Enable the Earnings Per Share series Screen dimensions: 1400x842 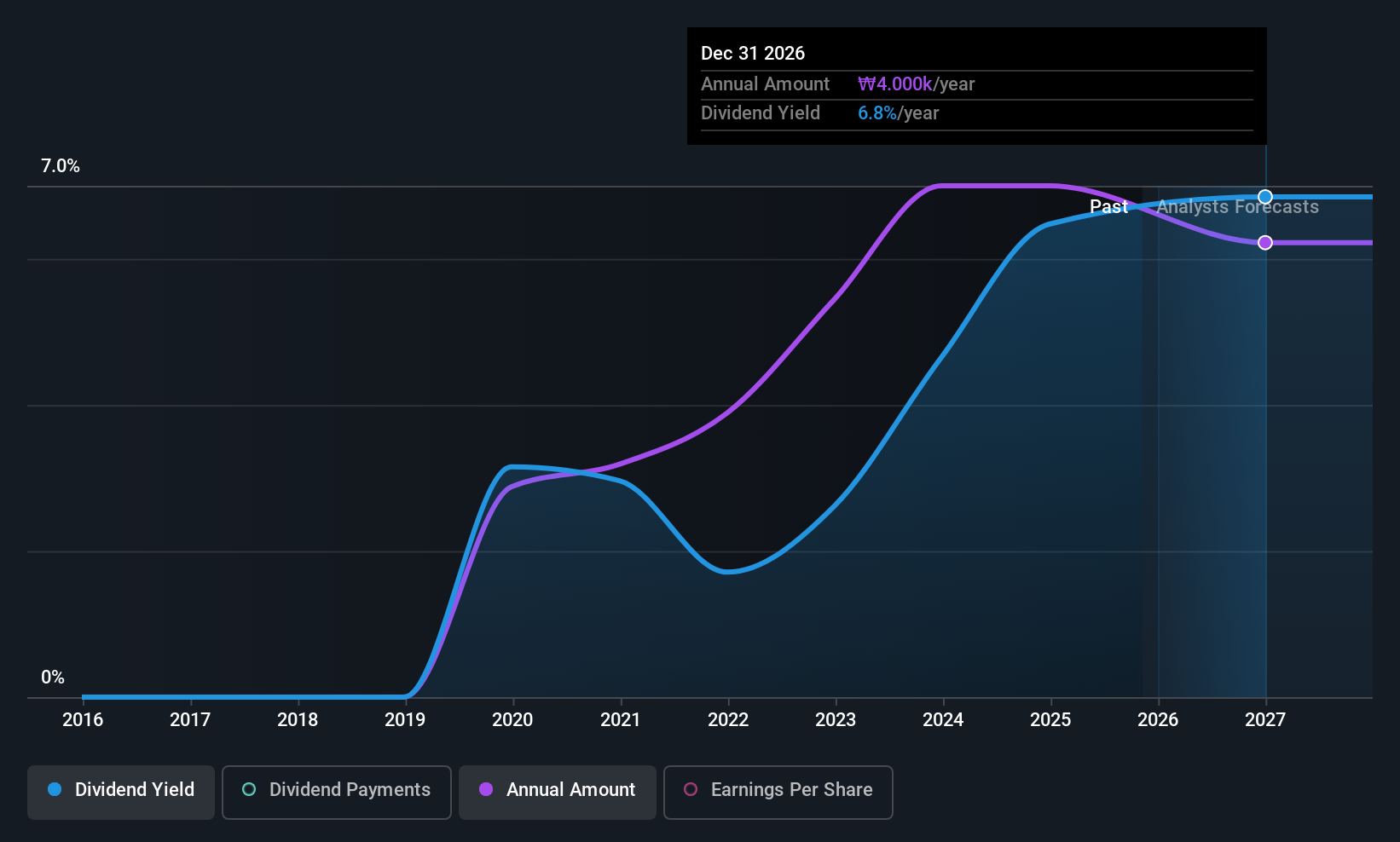(x=778, y=790)
